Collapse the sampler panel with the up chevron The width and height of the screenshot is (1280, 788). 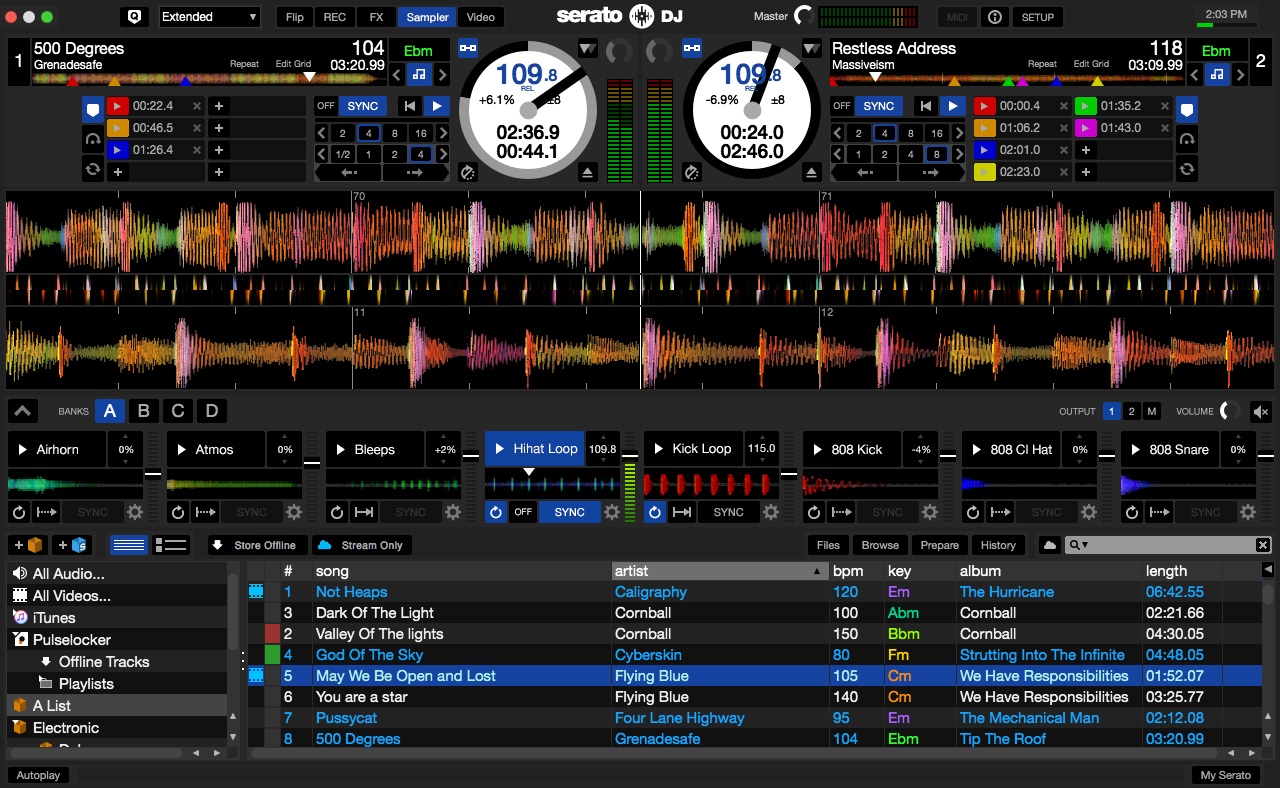[24, 411]
